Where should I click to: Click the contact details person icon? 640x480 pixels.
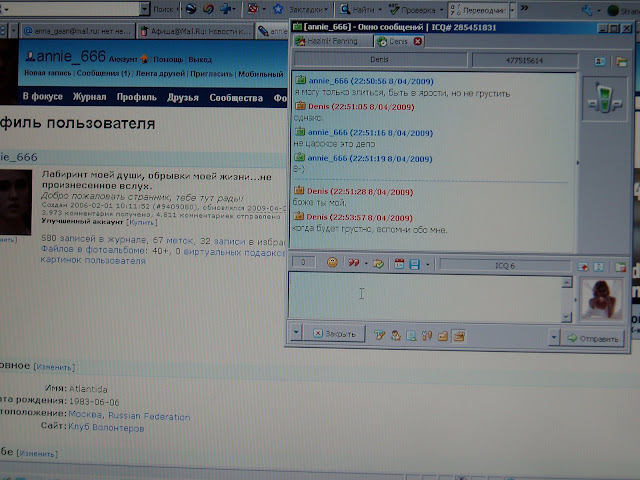coord(396,336)
